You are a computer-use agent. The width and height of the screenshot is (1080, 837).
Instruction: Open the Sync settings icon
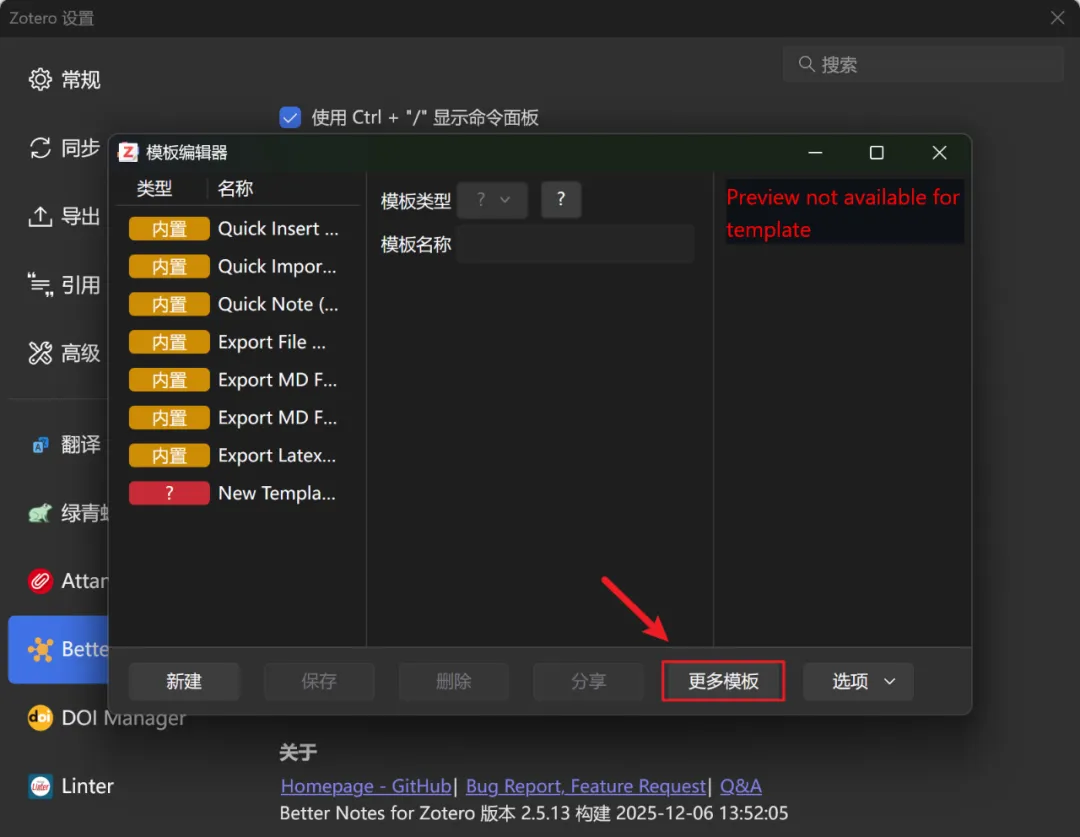[40, 147]
